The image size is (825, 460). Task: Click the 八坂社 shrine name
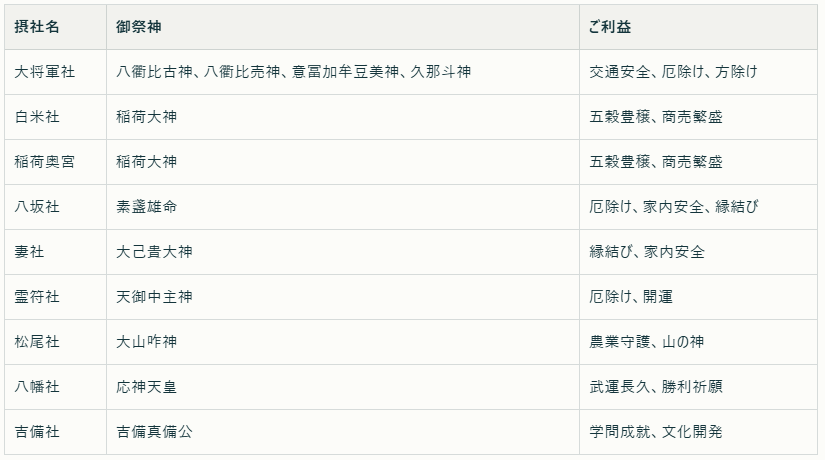tap(37, 207)
